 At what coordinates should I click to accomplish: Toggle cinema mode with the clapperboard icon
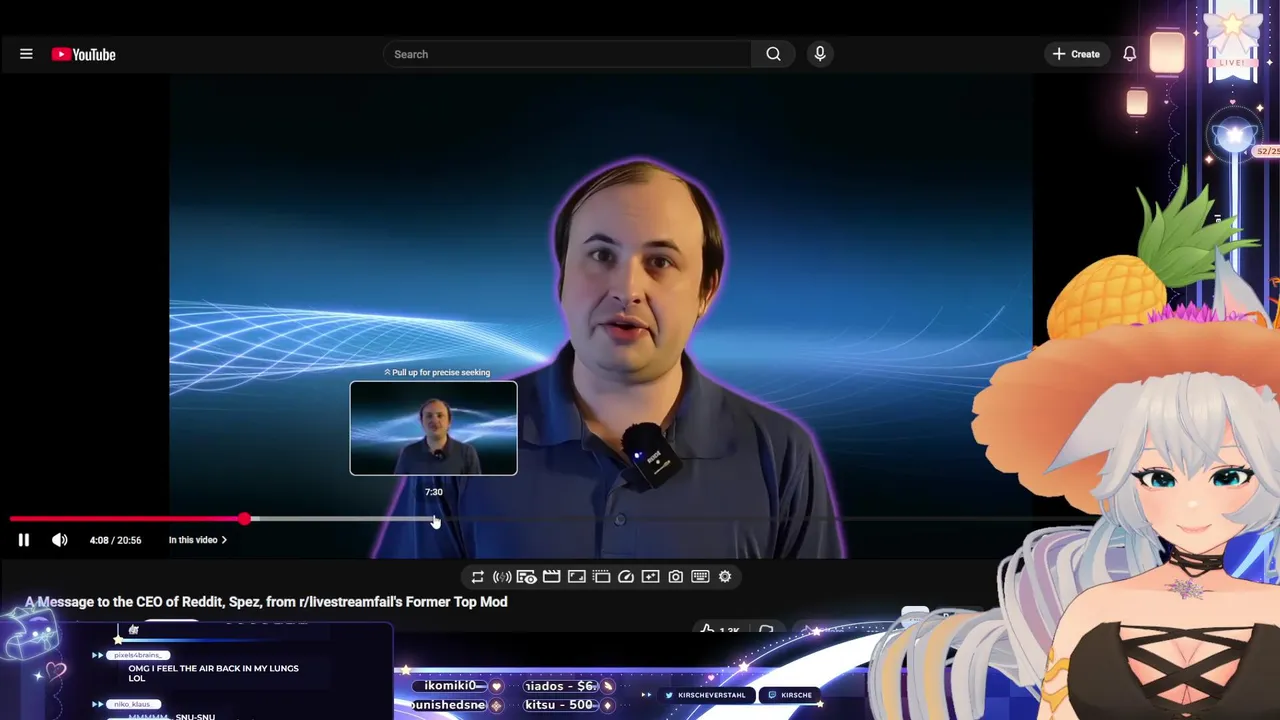tap(551, 577)
